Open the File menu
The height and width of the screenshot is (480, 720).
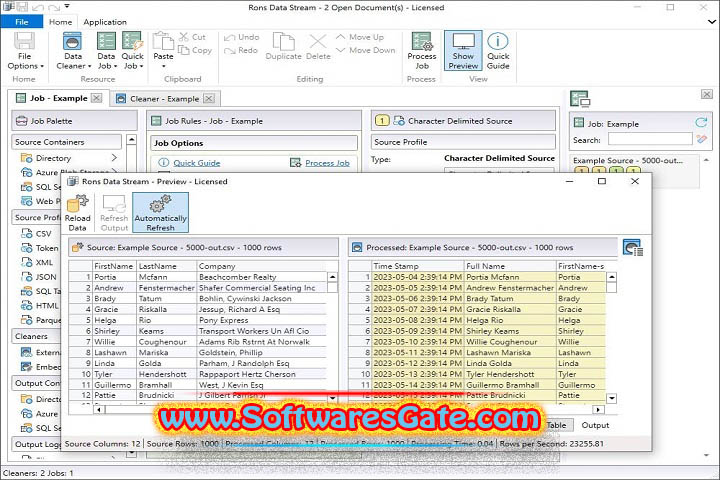point(22,22)
